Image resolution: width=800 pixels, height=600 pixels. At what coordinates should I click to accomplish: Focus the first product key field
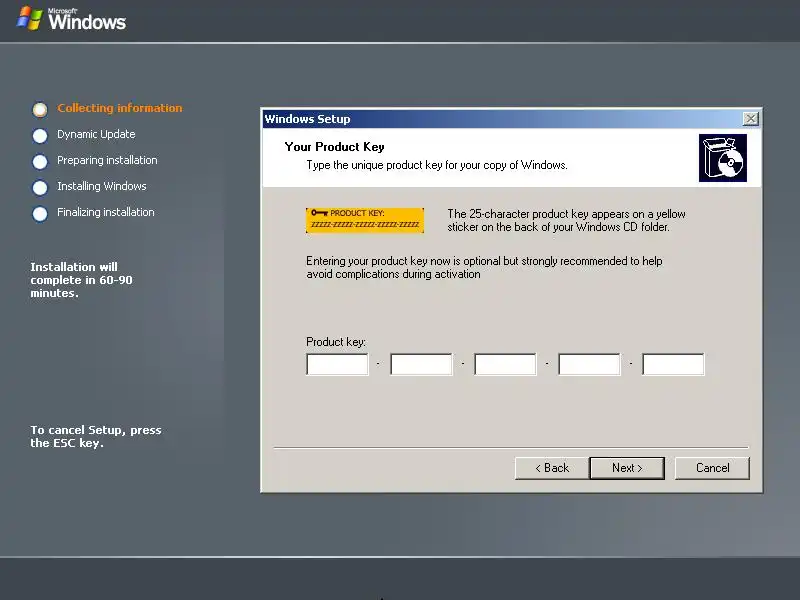[x=337, y=364]
